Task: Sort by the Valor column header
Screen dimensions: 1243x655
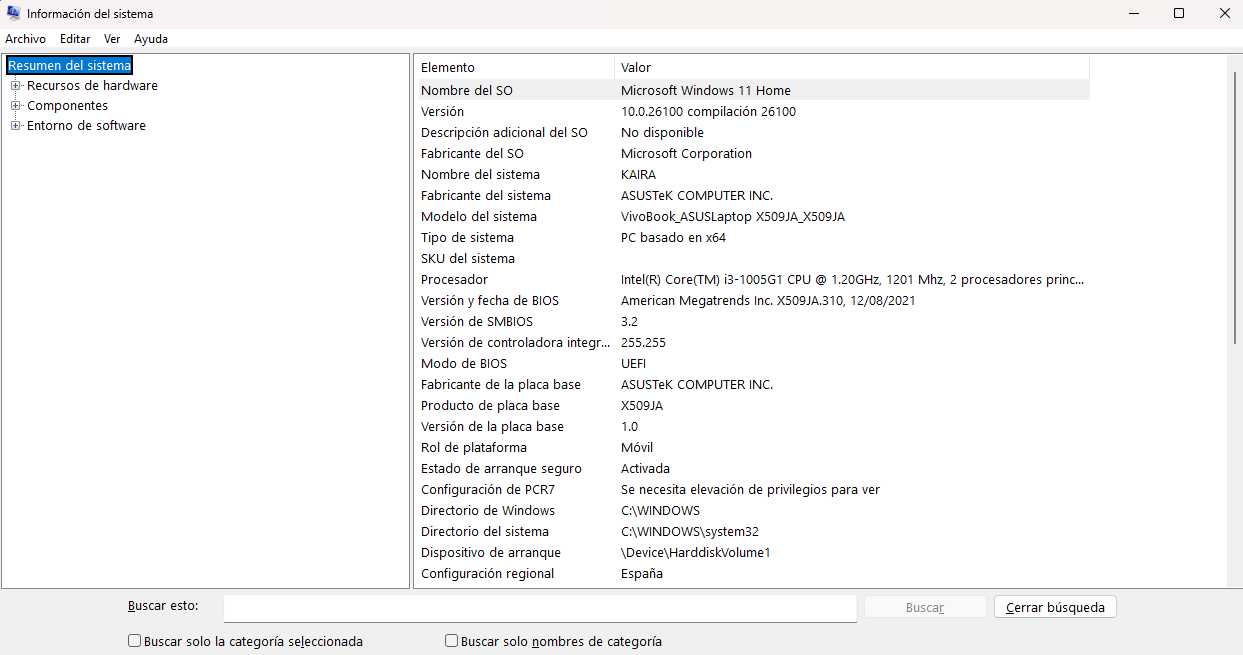Action: coord(851,68)
